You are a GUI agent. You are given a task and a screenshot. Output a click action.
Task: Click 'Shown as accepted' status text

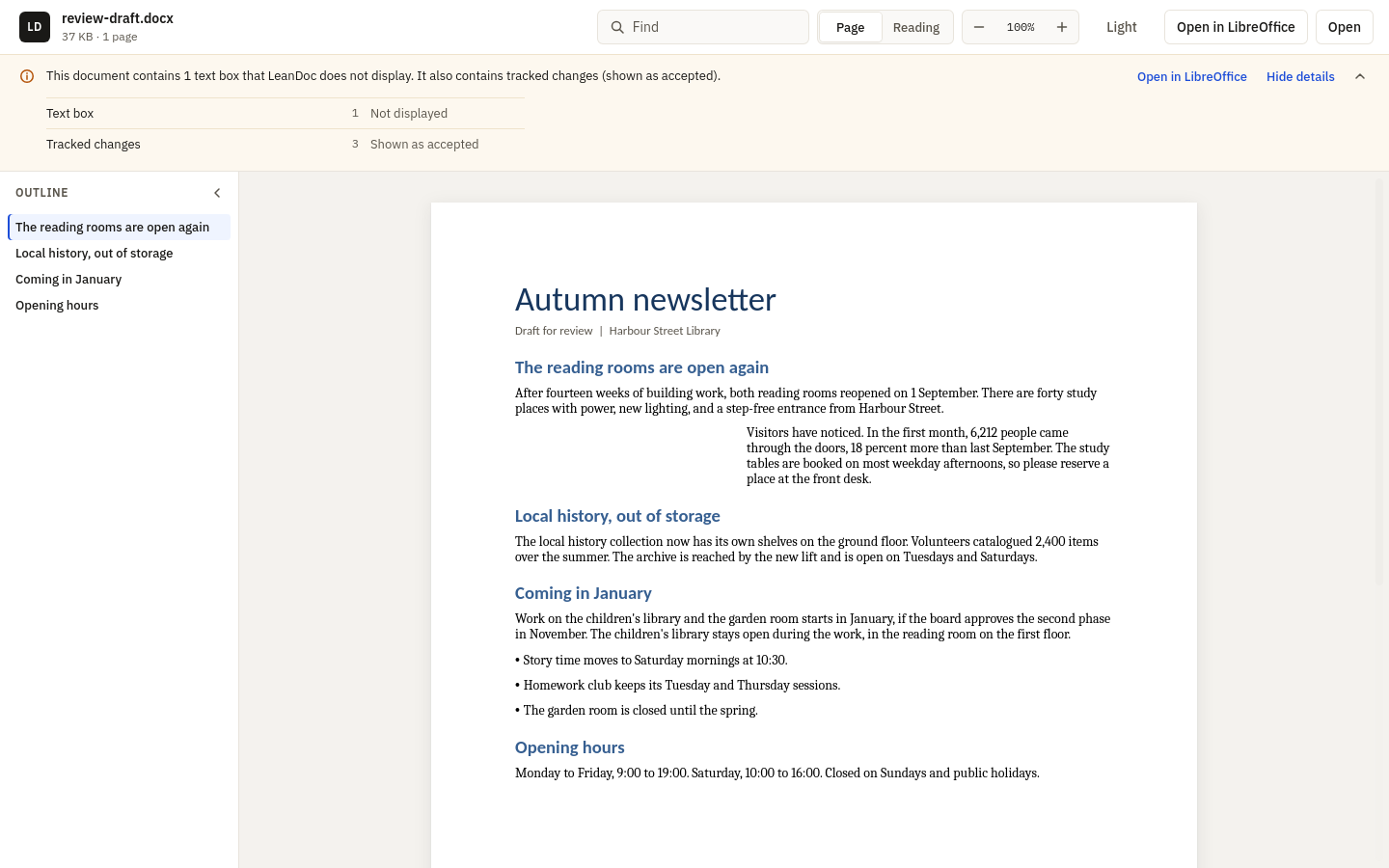coord(424,144)
